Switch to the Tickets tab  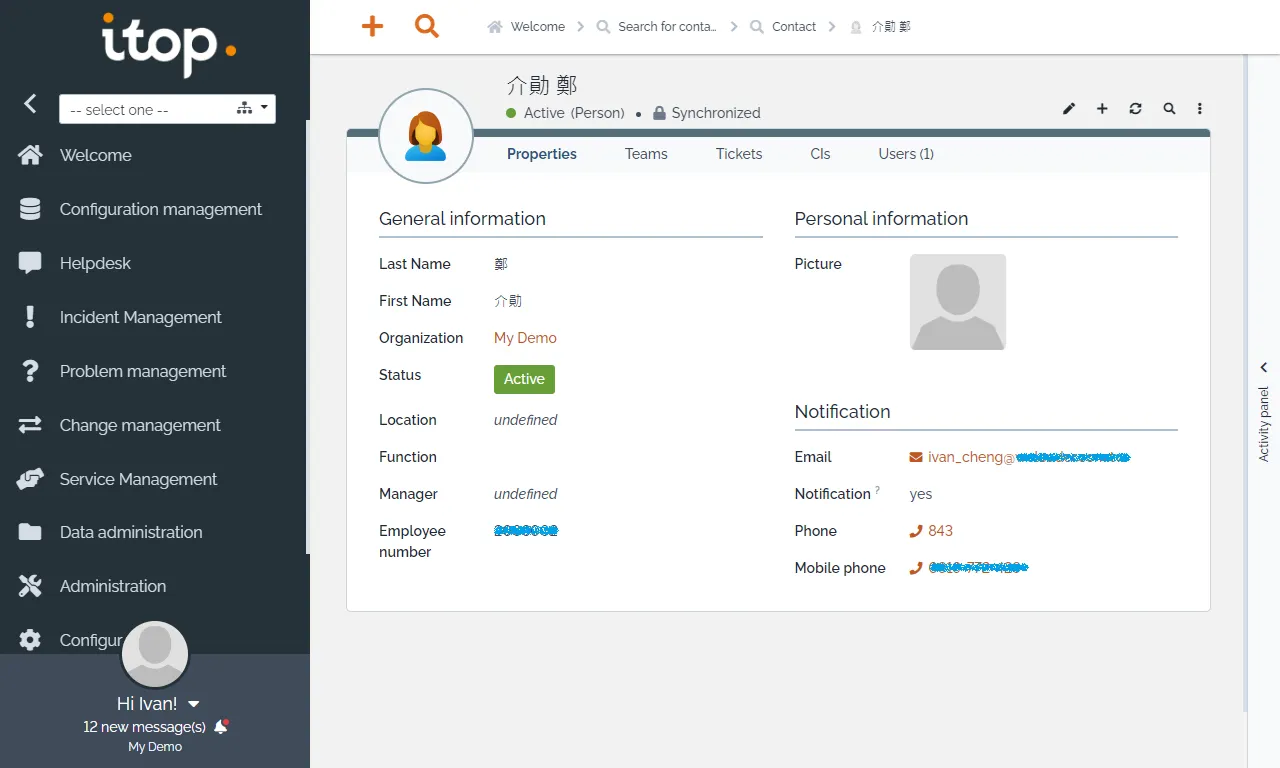(739, 154)
